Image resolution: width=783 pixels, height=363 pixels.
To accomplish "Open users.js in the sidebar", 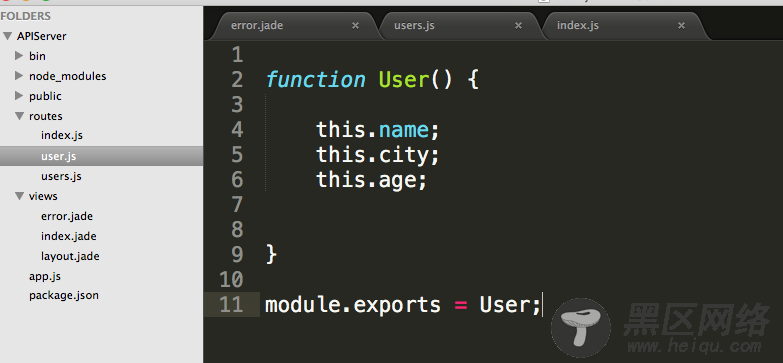I will click(x=61, y=176).
